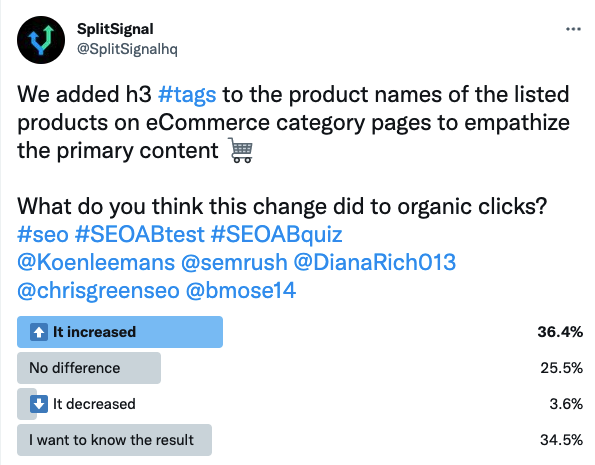Open the #tags hashtag link

click(x=187, y=95)
